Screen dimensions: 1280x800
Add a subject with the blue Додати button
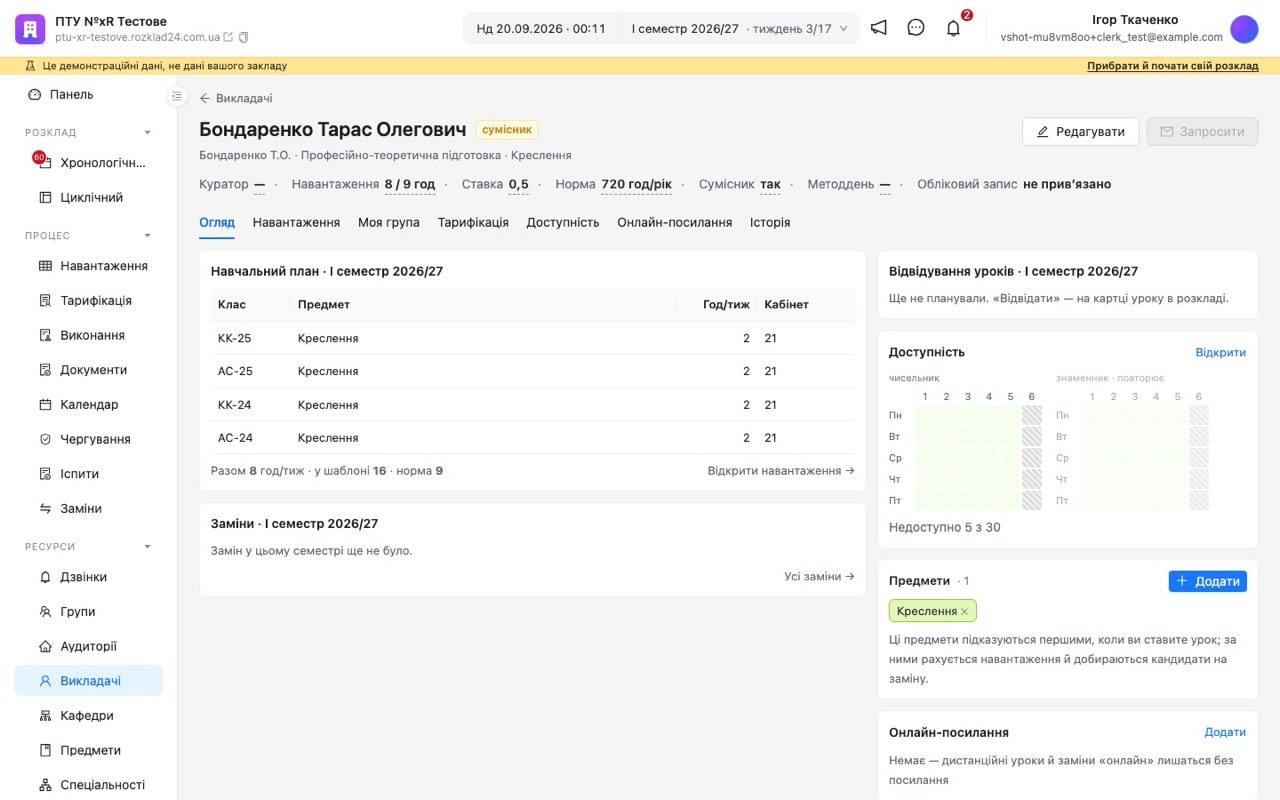pos(1208,581)
